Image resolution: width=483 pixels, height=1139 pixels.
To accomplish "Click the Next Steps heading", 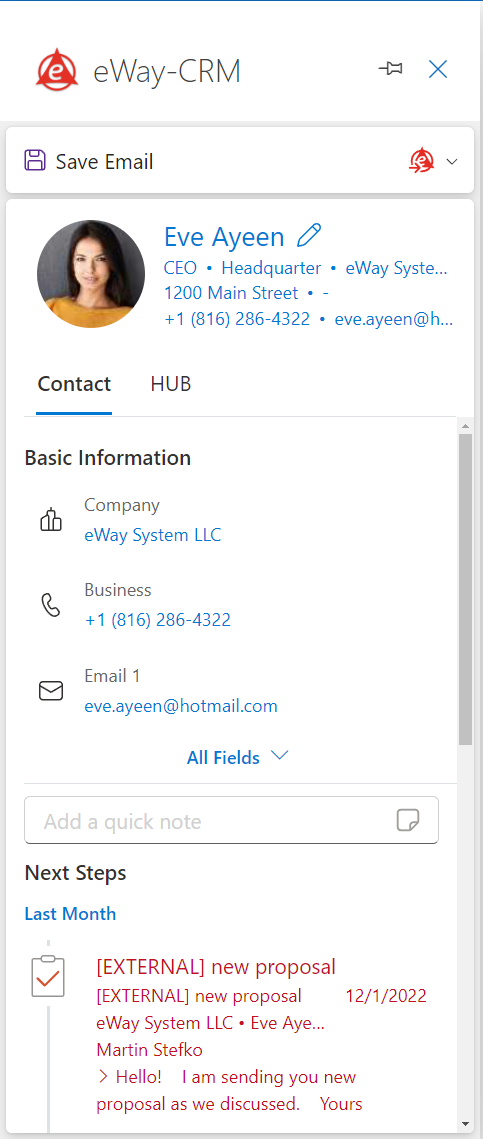I will click(76, 872).
